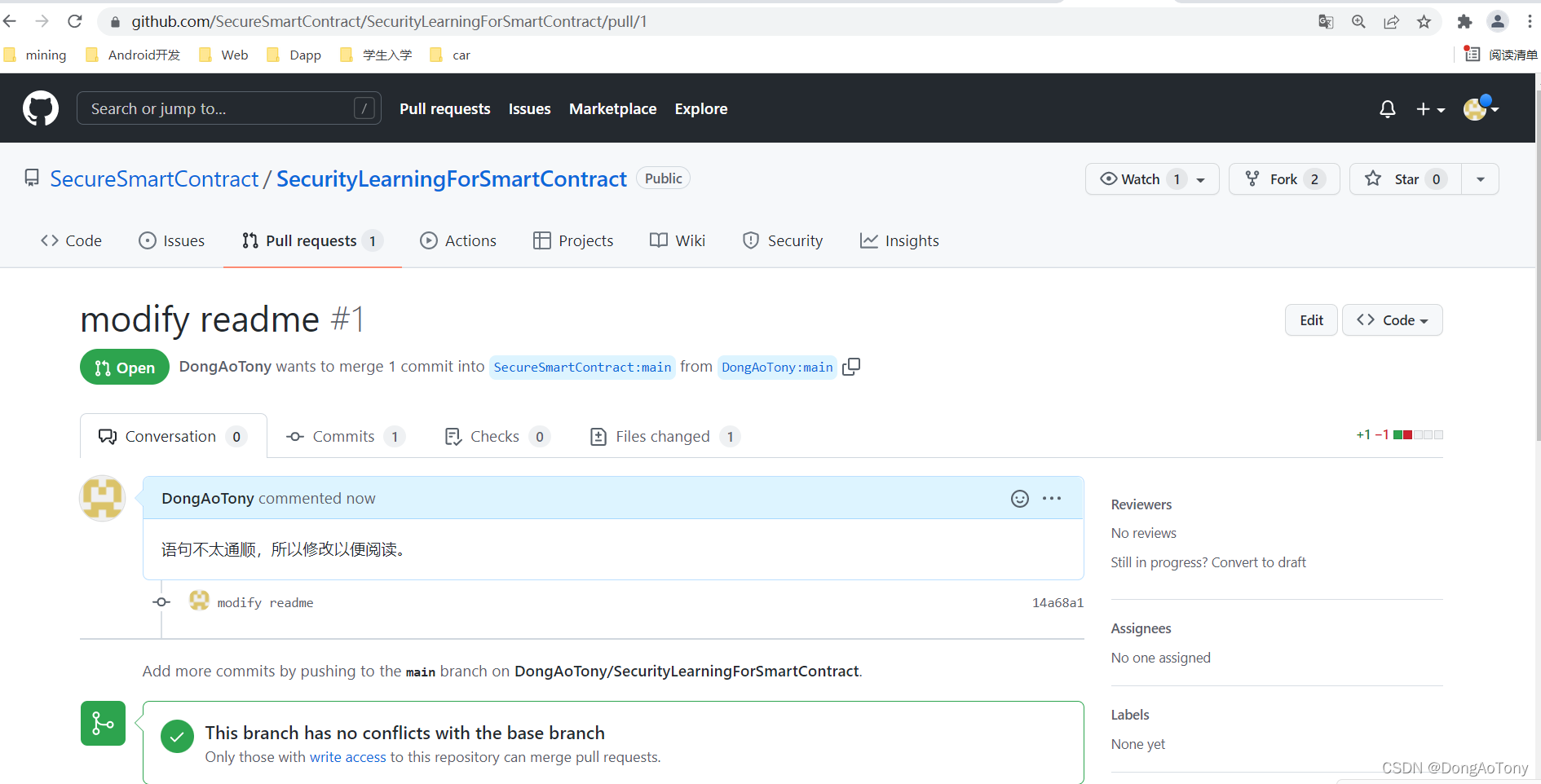Open the Chrome profile icon
This screenshot has height=784, width=1541.
point(1498,22)
